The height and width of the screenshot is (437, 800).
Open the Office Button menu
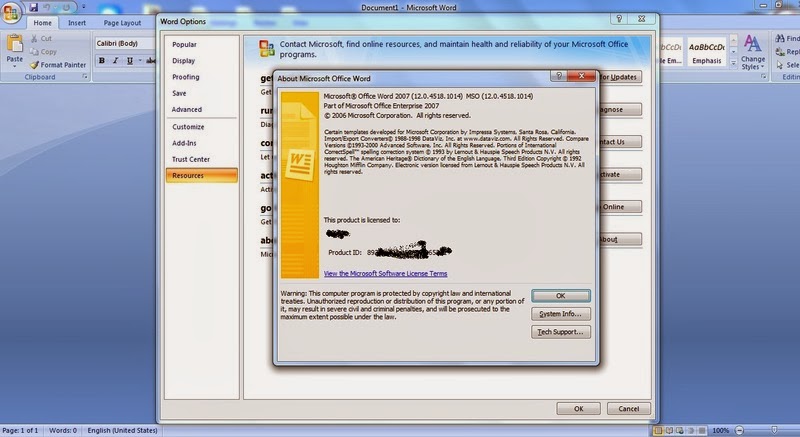point(11,12)
